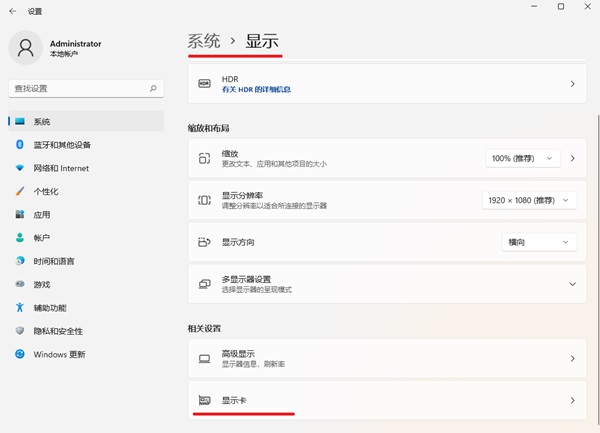Click the 系统 monitor icon in sidebar
Screen dimensions: 600x433
20,122
